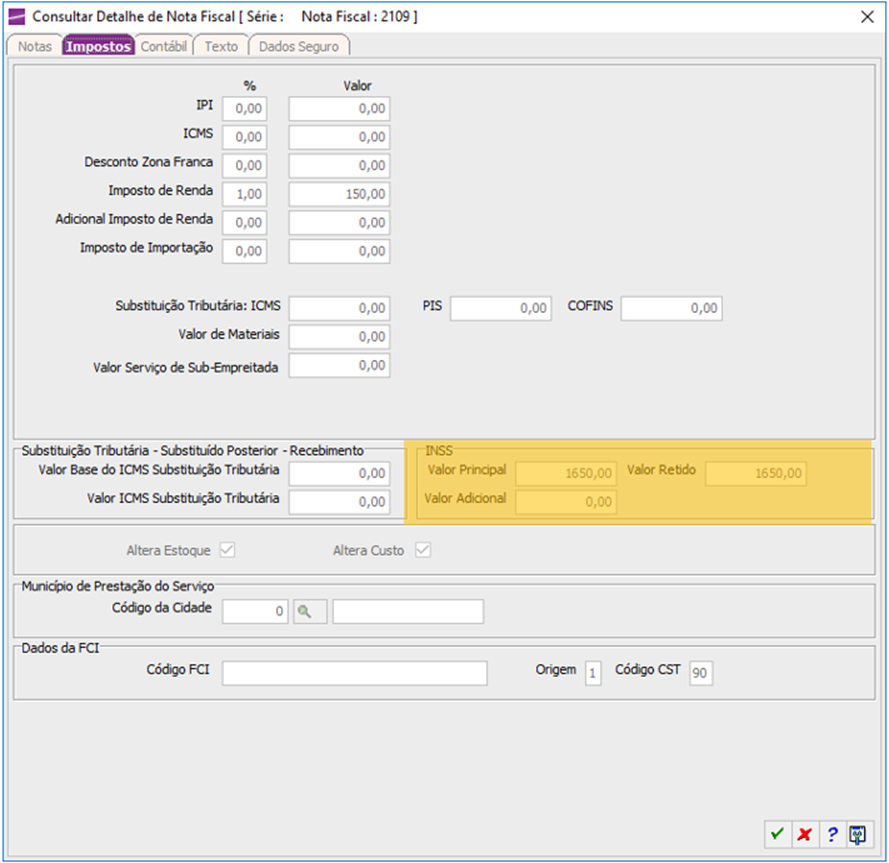The image size is (889, 863).
Task: Open help with the blue question mark icon
Action: (832, 834)
